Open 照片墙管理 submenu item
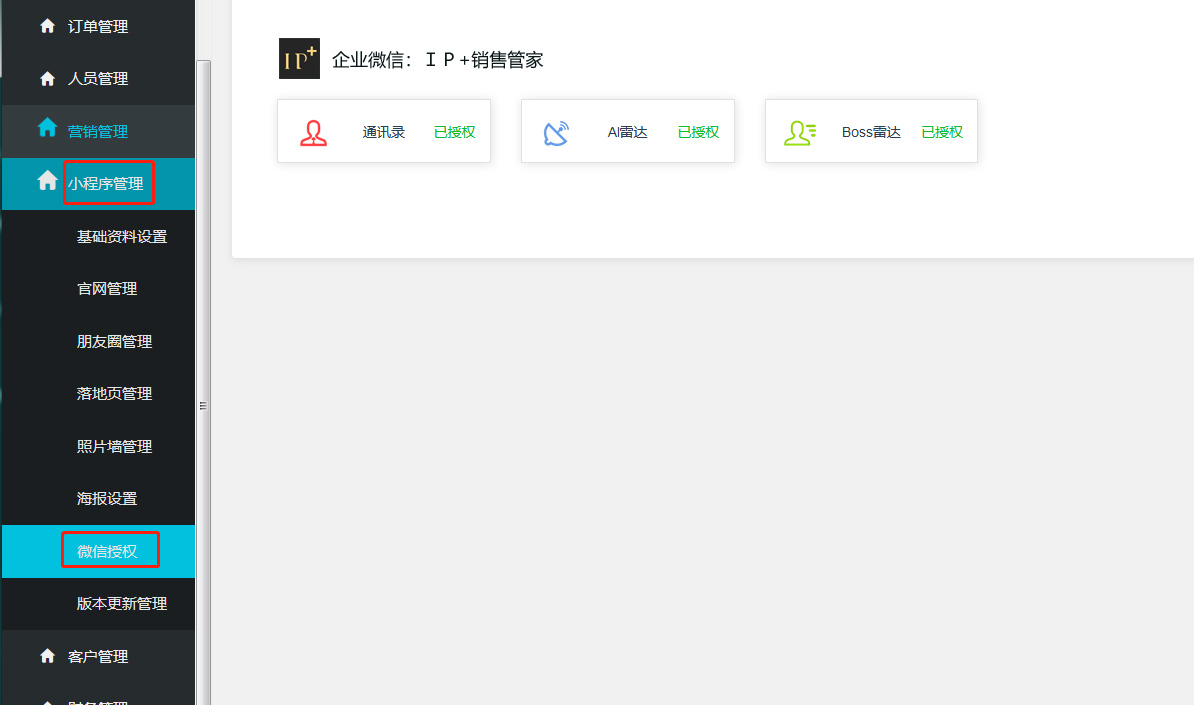Image resolution: width=1194 pixels, height=705 pixels. (115, 447)
